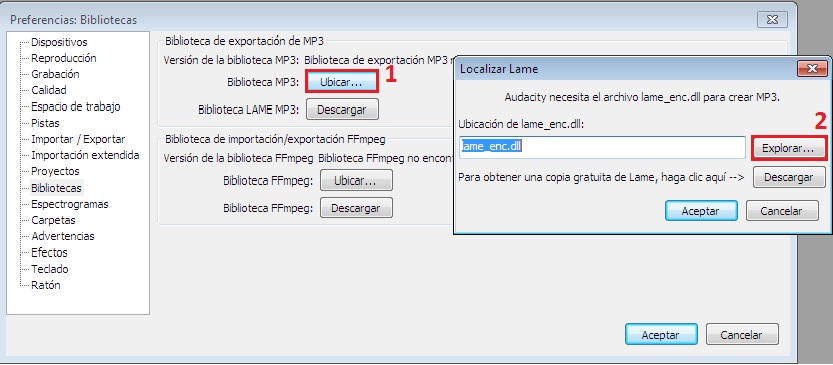Select Importación extendida category
This screenshot has height=365, width=833.
tap(85, 155)
